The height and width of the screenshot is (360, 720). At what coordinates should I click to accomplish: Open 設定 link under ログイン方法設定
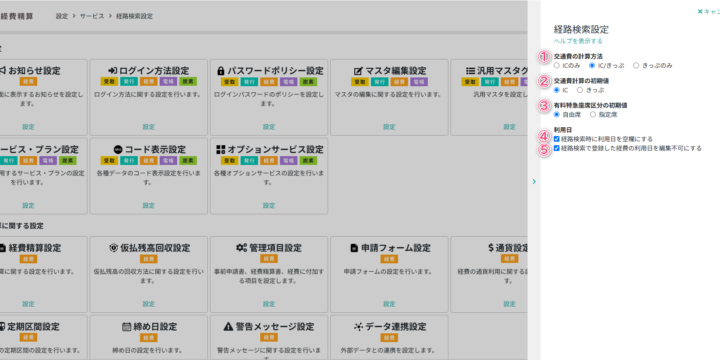(148, 127)
